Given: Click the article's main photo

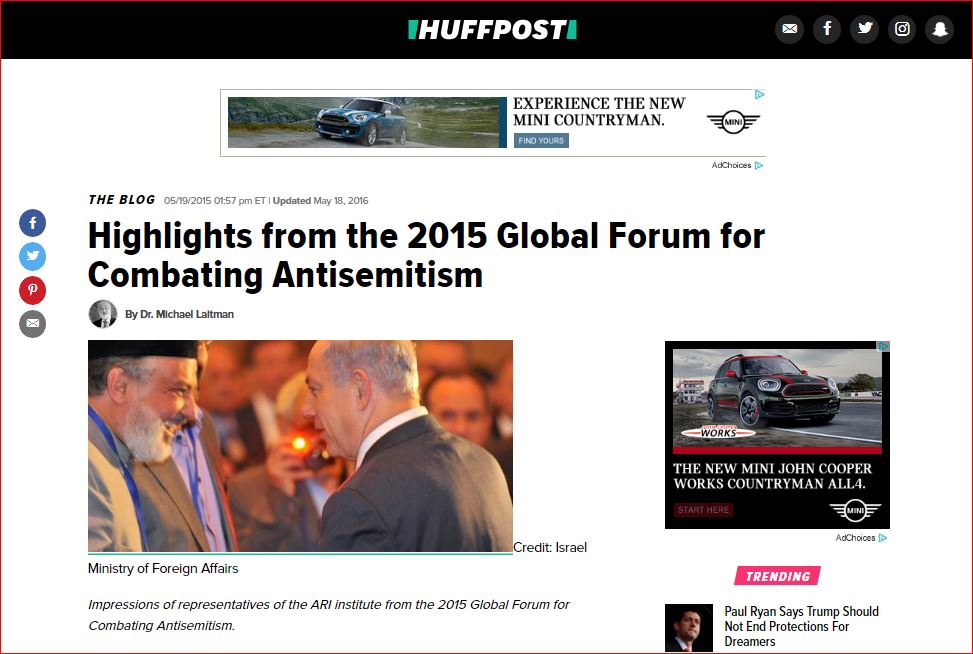Looking at the screenshot, I should pyautogui.click(x=300, y=446).
